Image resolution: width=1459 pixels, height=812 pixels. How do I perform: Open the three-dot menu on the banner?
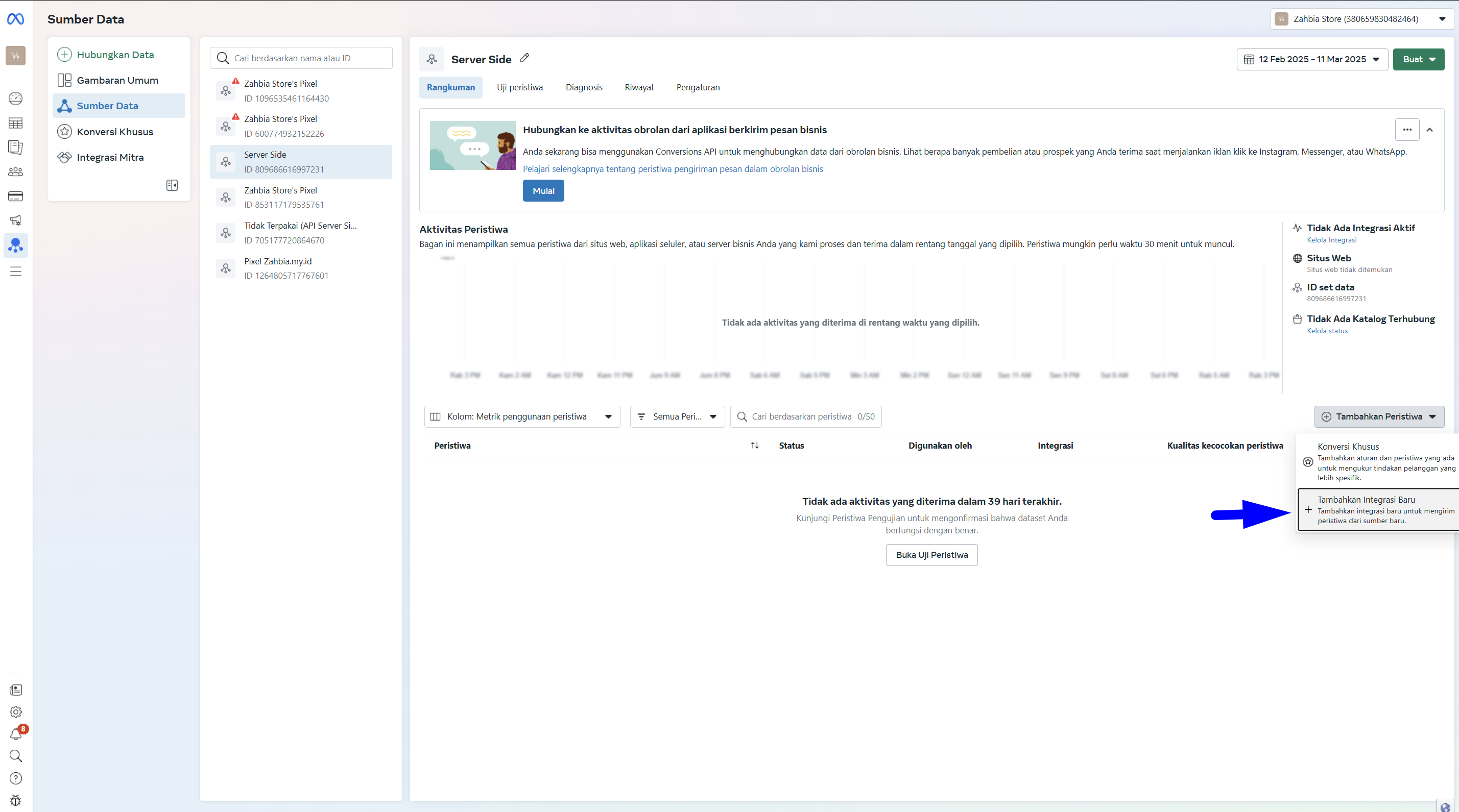pos(1407,130)
